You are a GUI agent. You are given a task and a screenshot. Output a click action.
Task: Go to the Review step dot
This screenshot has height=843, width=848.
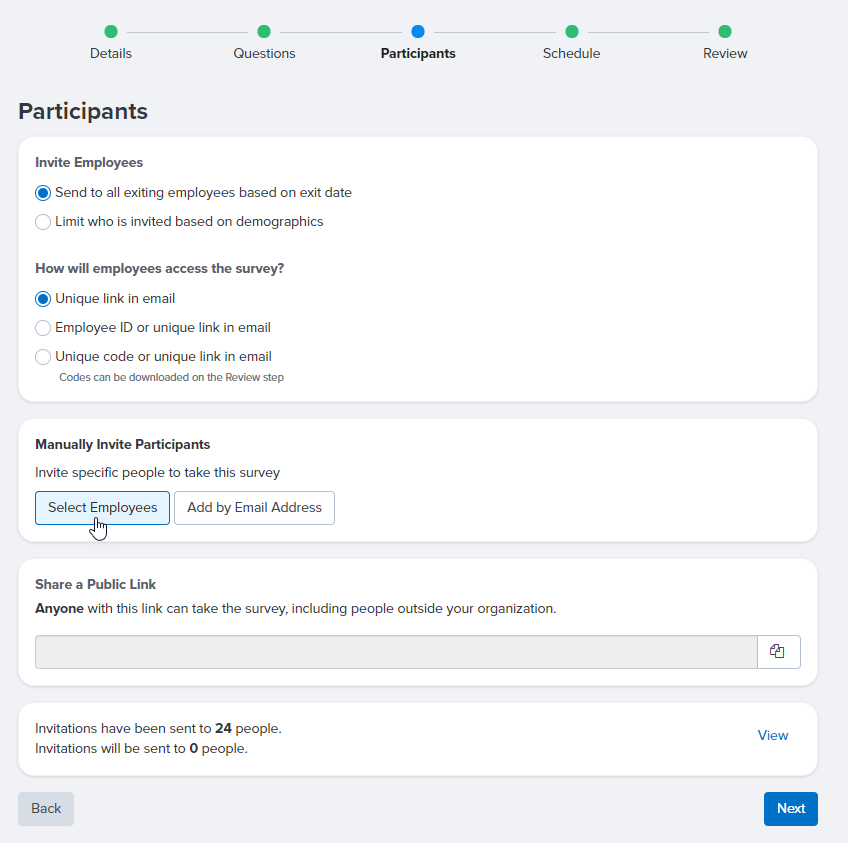coord(725,32)
